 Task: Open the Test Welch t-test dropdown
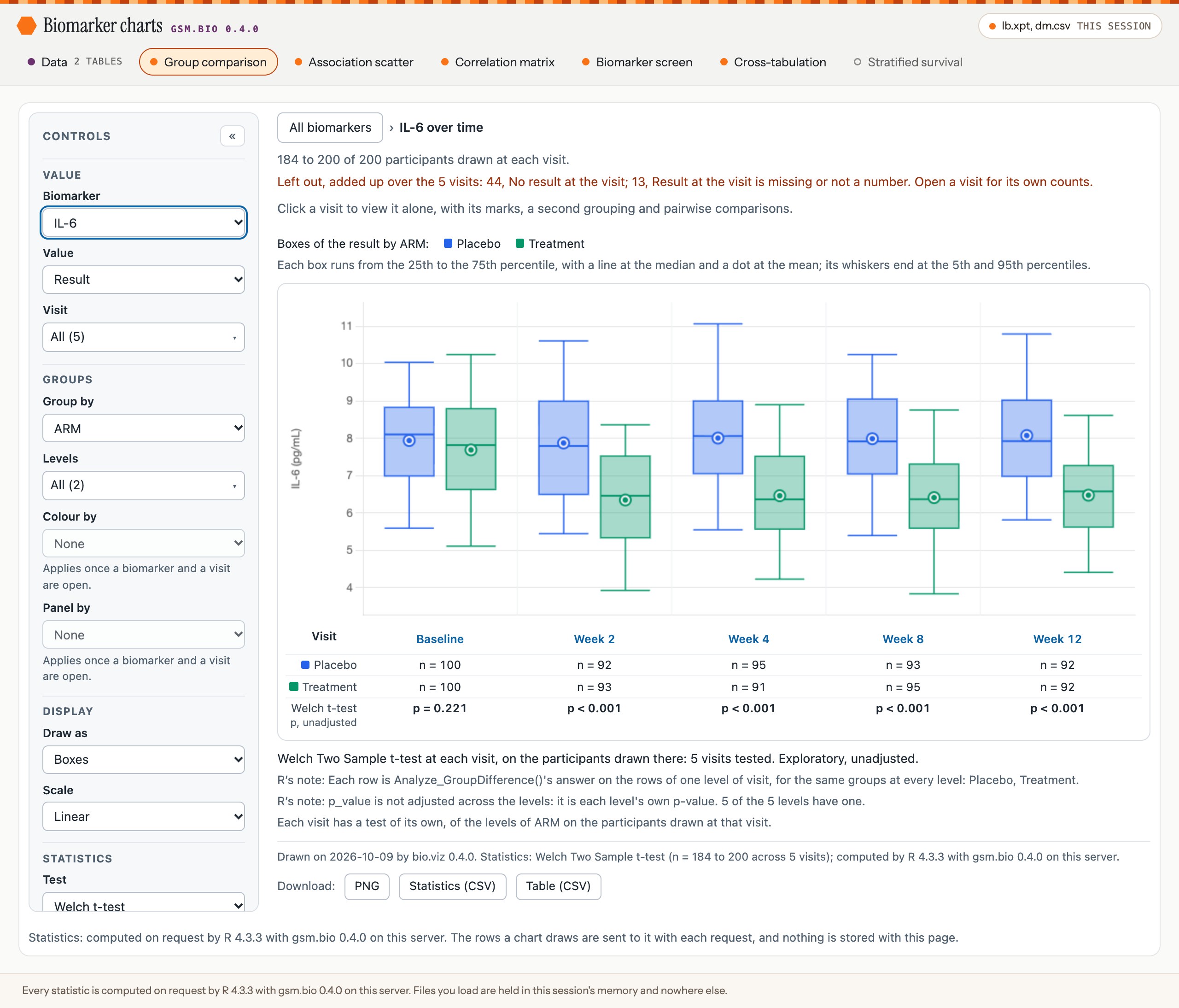pos(143,902)
